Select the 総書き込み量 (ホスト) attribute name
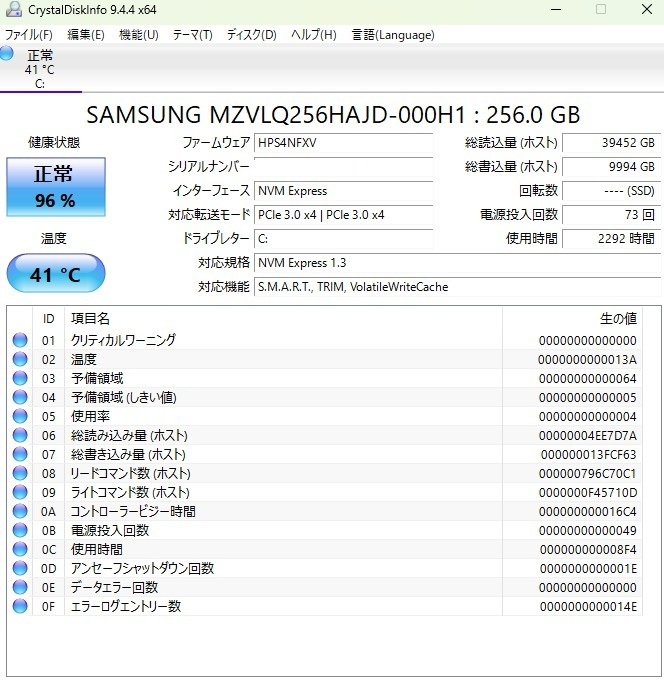The width and height of the screenshot is (664, 682). point(128,454)
